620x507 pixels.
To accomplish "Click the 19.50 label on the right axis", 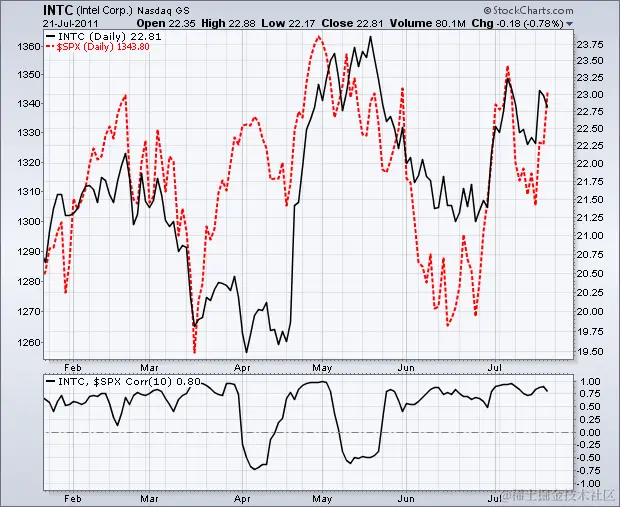I will pos(590,352).
